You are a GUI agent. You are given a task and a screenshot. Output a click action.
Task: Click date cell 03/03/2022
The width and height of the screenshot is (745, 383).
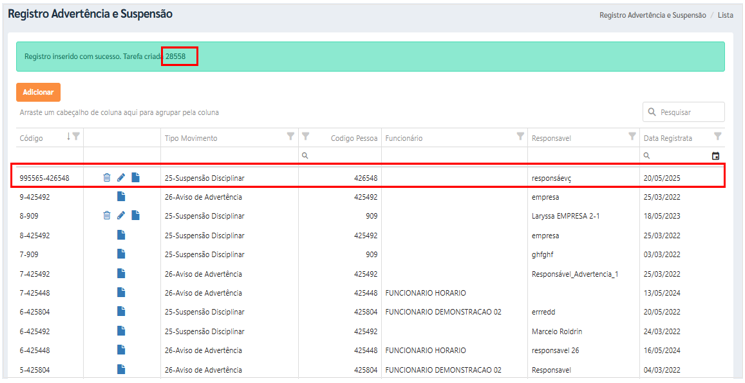coord(662,255)
